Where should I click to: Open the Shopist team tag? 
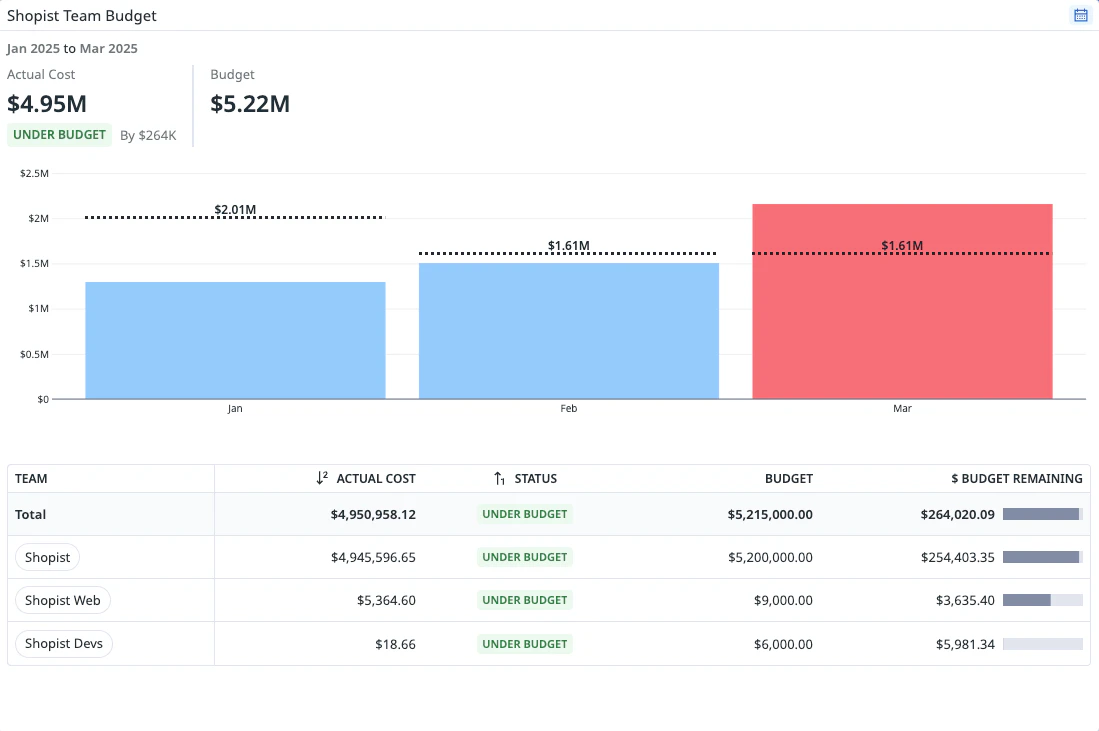click(x=48, y=557)
